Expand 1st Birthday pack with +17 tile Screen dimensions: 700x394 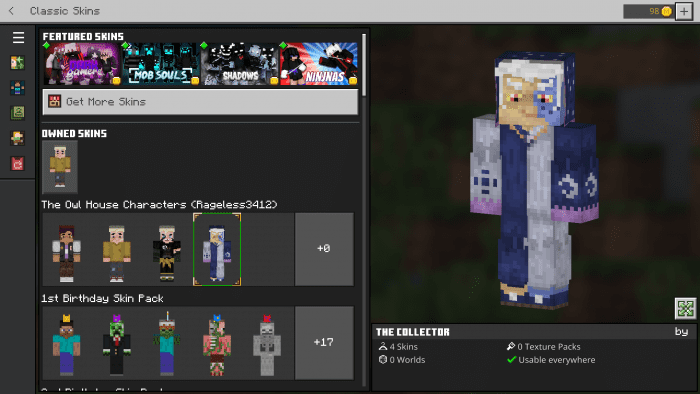[324, 343]
